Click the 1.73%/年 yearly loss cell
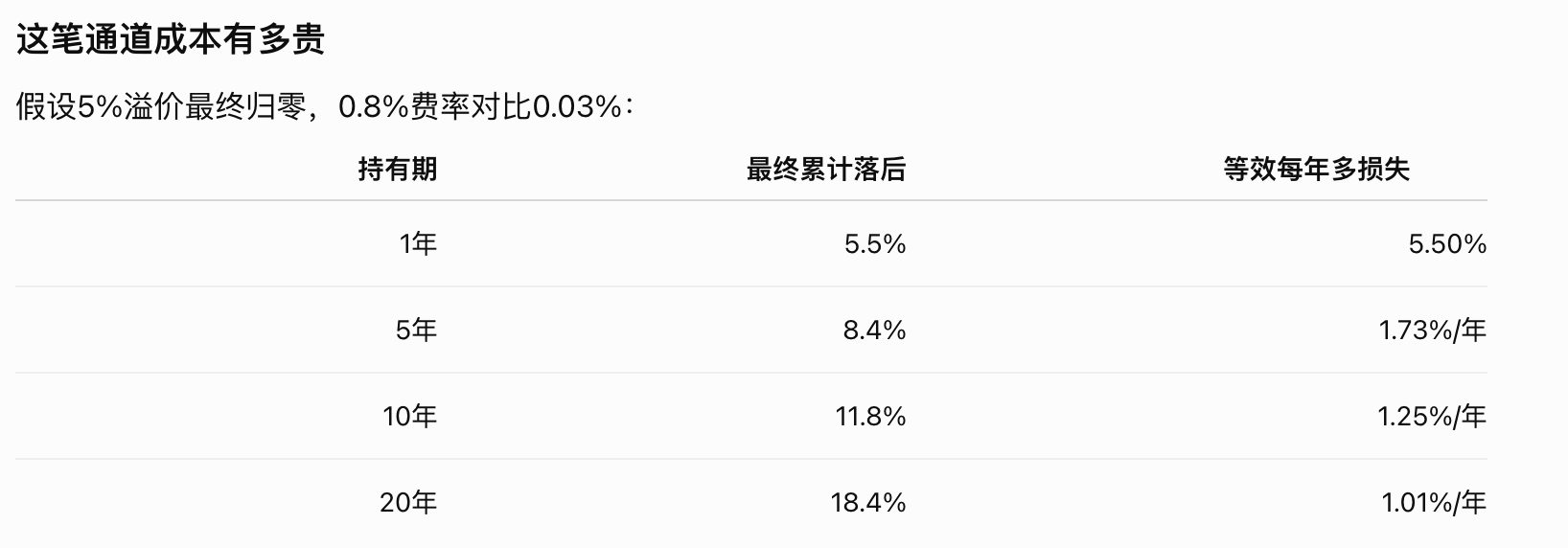Screen dimensions: 1568x548 [1432, 331]
